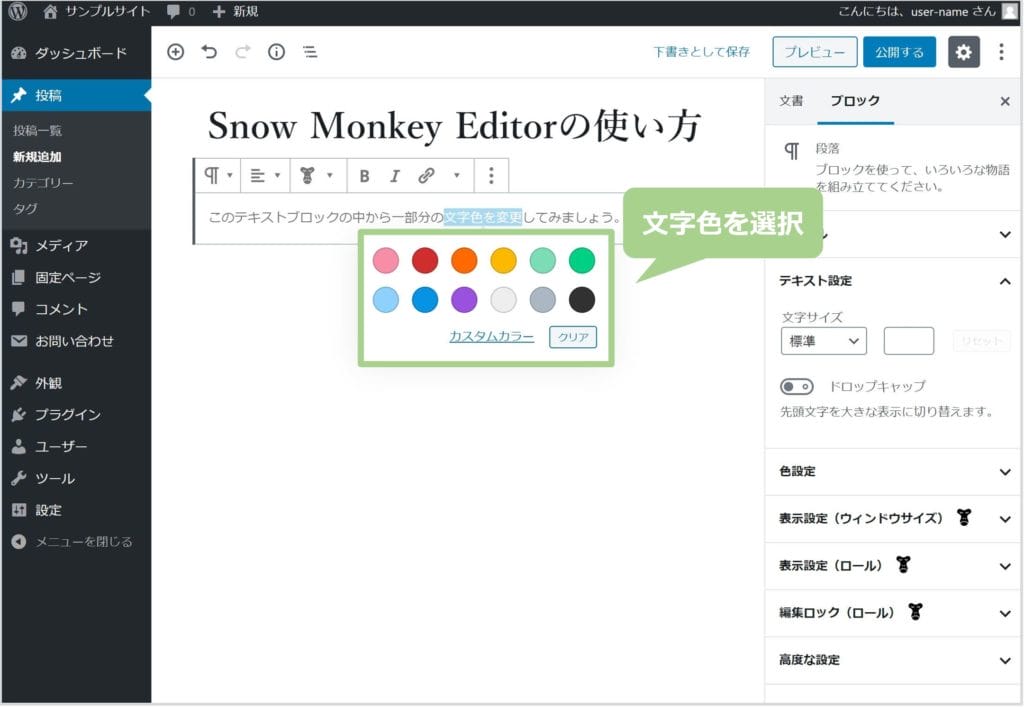
Task: Open the Snow Monkey Editor toolbar dropdown
Action: 316,175
